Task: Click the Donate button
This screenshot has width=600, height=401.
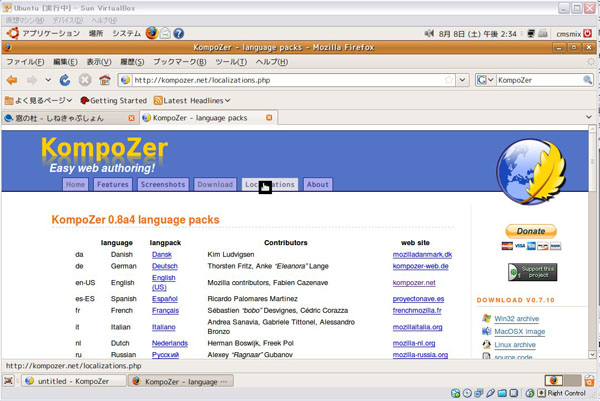Action: 531,231
